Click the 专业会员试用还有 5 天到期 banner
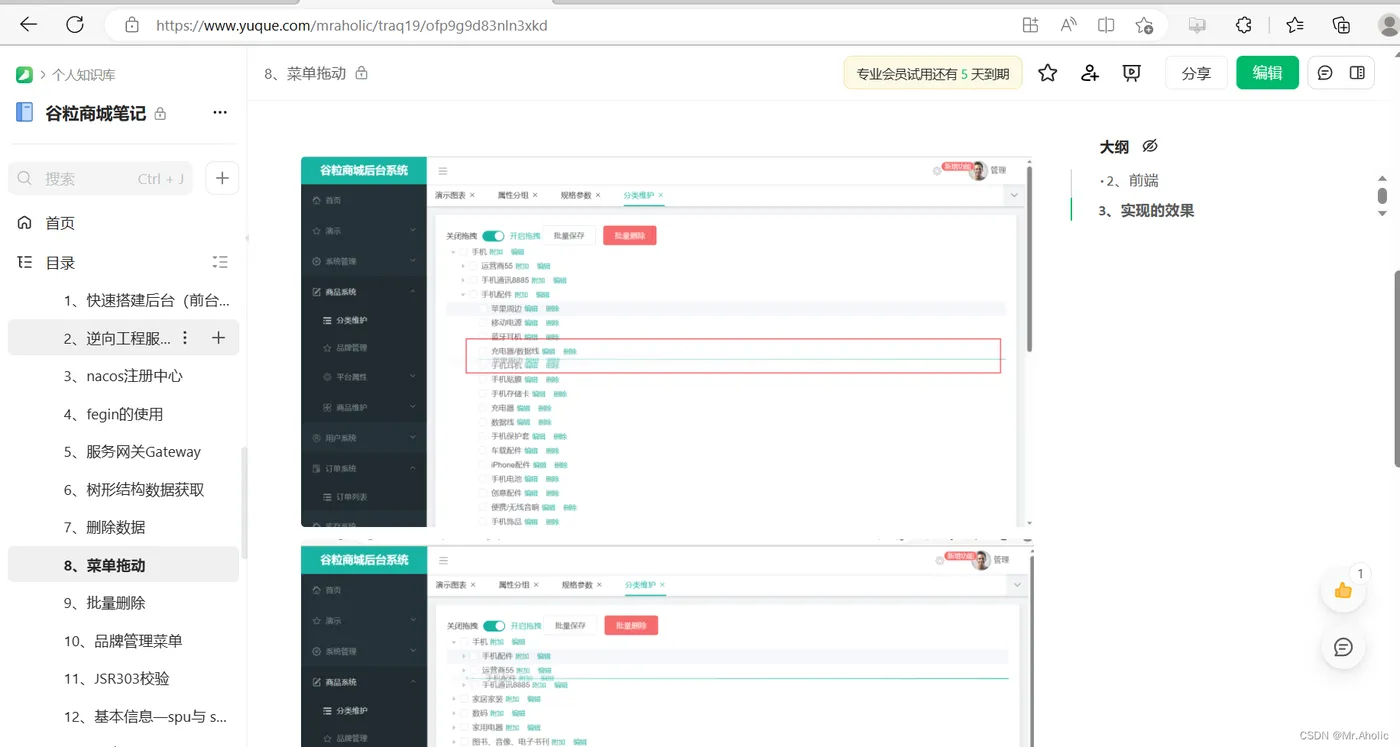 tap(933, 73)
